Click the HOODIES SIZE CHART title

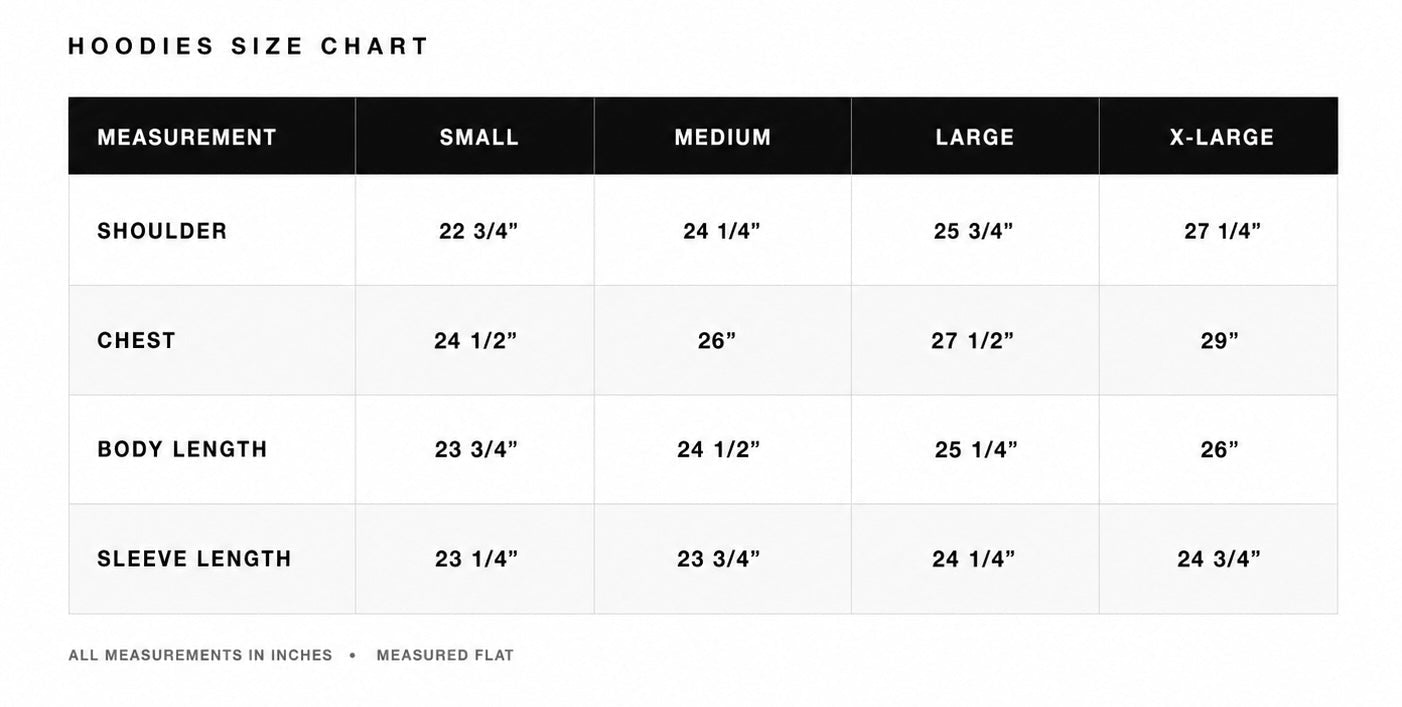click(248, 46)
